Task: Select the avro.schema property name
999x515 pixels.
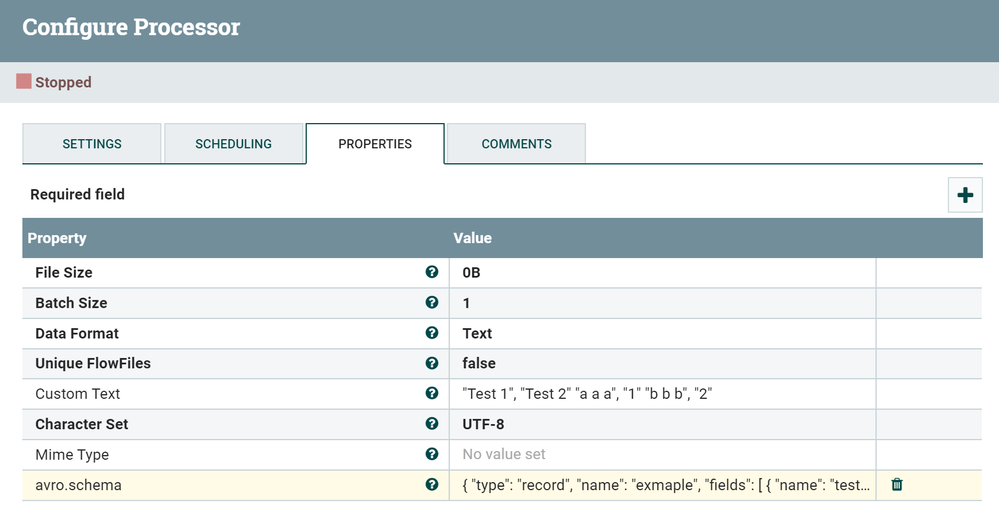Action: 78,485
